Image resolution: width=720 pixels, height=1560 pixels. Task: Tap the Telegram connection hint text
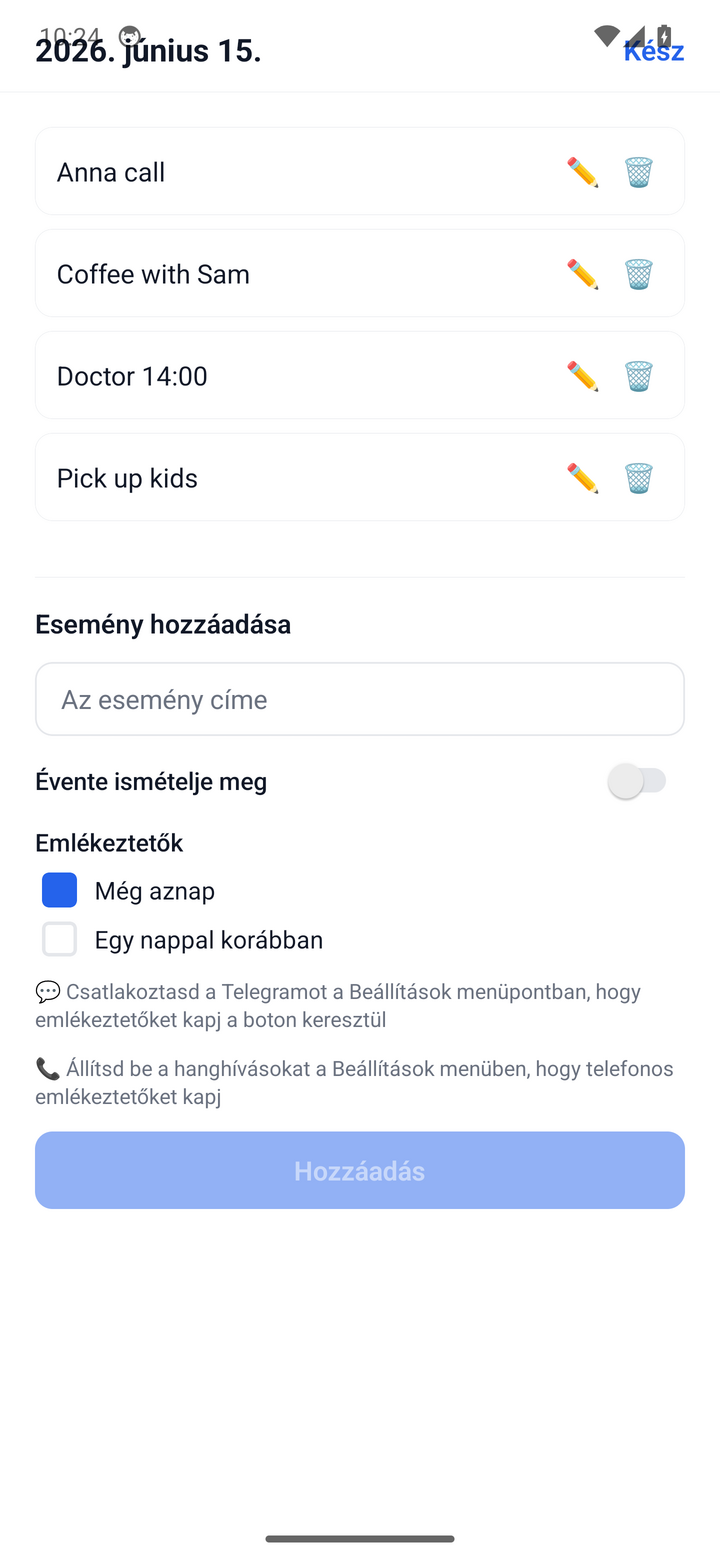pyautogui.click(x=338, y=1006)
